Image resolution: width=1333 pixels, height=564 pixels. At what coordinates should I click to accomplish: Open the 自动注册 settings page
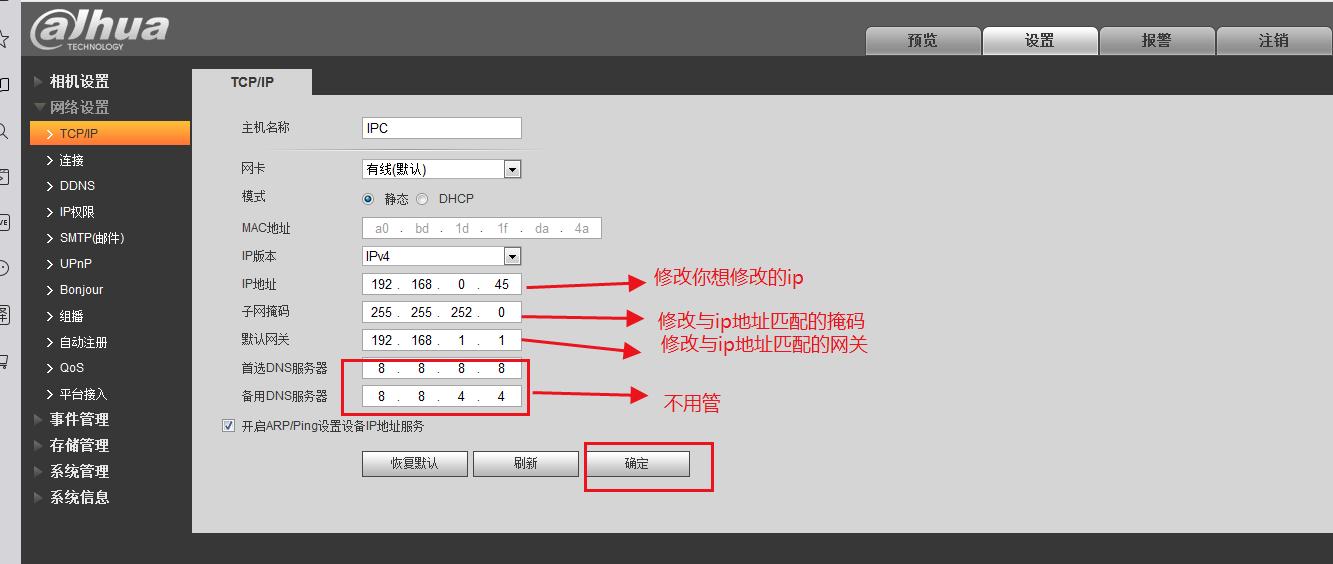83,342
